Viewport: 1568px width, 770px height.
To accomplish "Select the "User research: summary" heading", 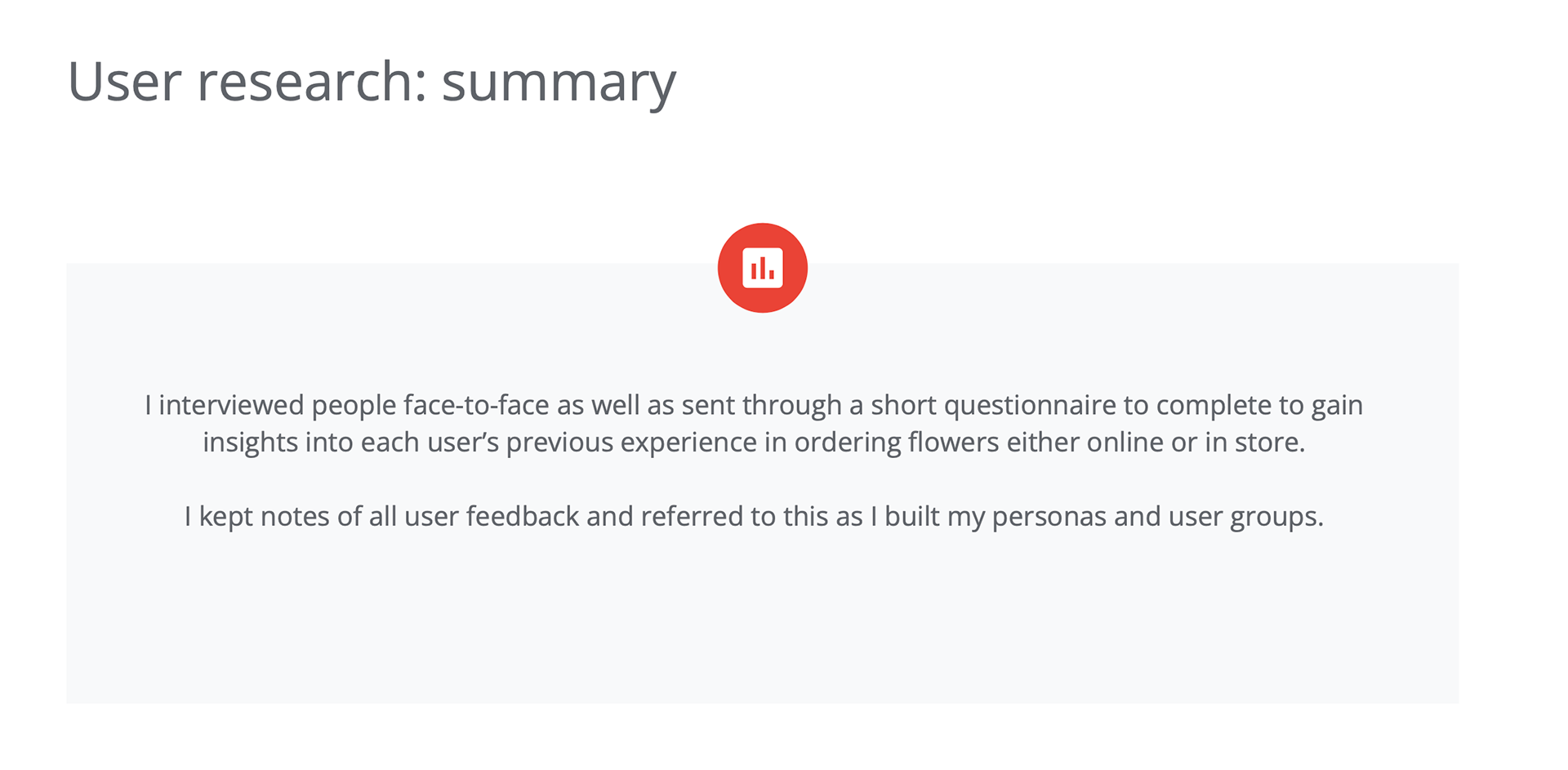I will 372,83.
